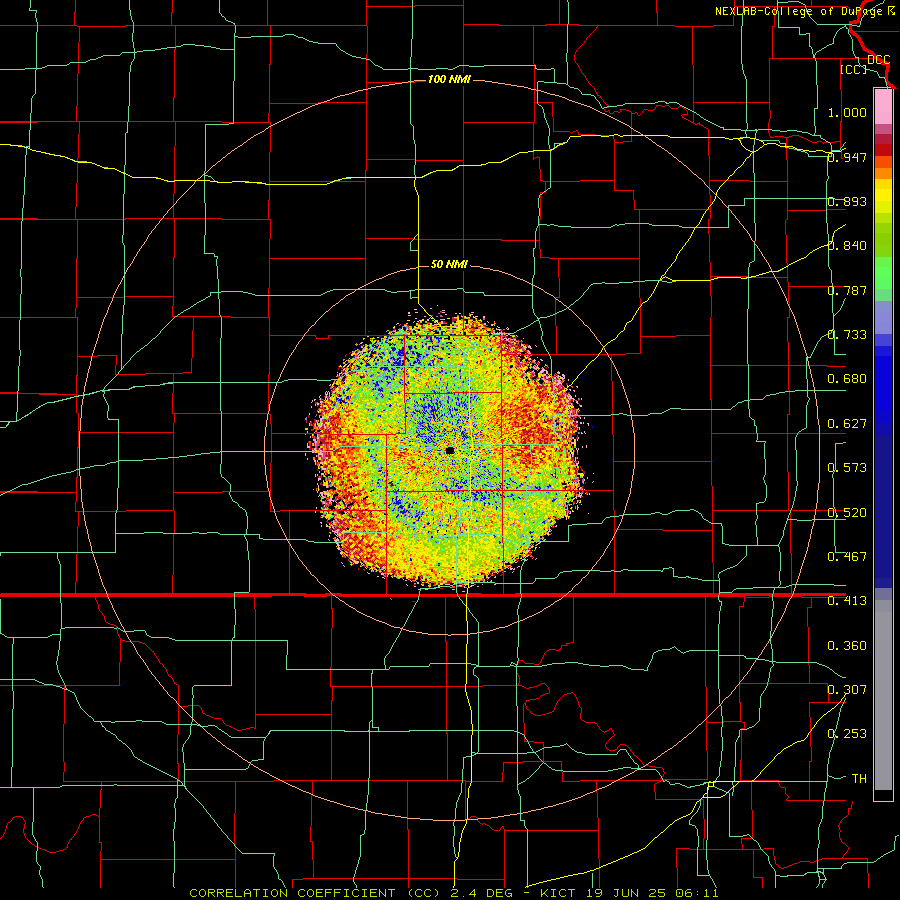Click the 50 NMI range ring label
Viewport: 900px width, 900px height.
coord(449,264)
